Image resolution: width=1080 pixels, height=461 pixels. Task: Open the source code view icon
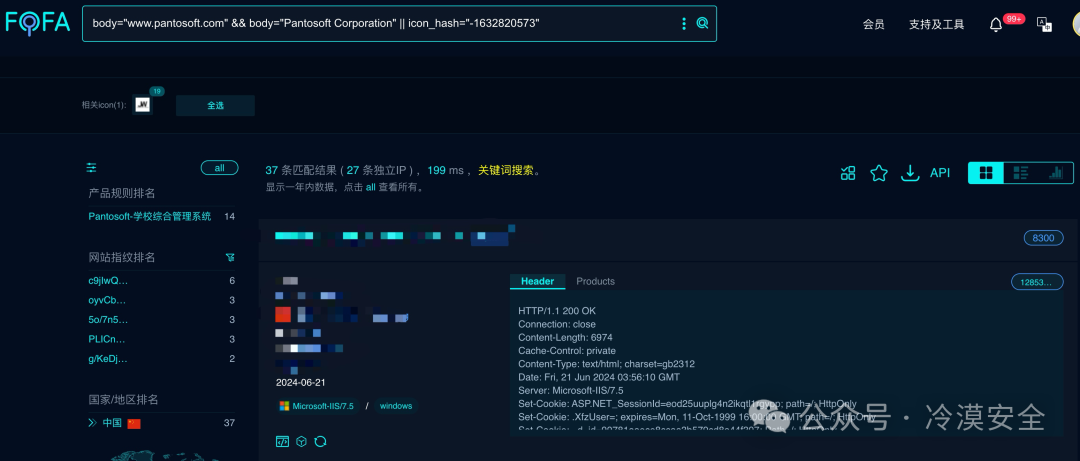pos(282,442)
